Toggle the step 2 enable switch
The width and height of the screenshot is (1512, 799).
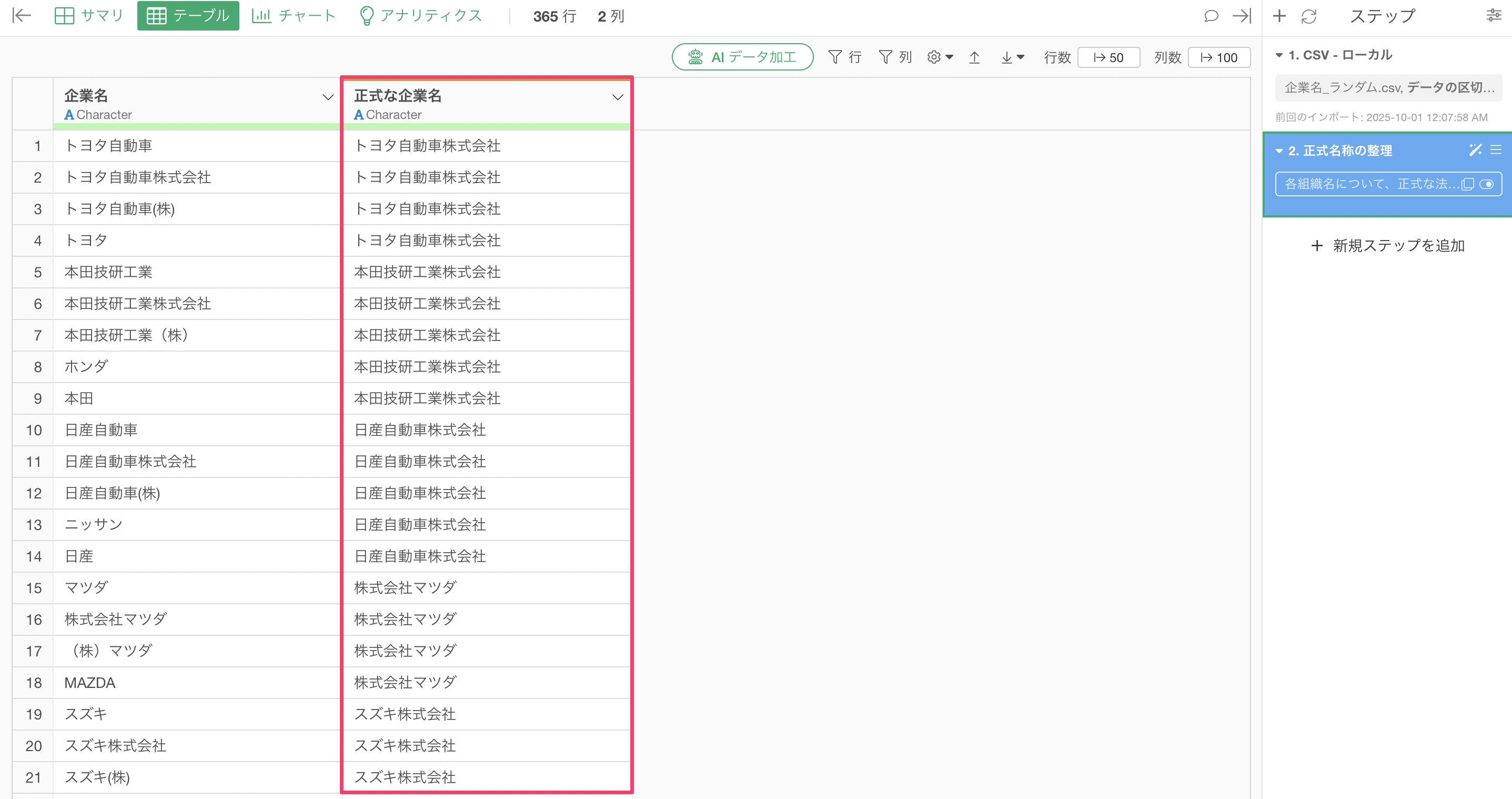tap(1487, 184)
